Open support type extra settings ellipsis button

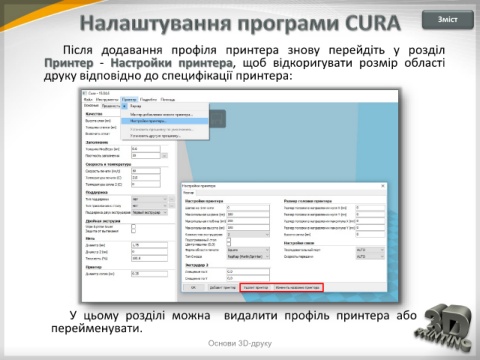coord(171,199)
